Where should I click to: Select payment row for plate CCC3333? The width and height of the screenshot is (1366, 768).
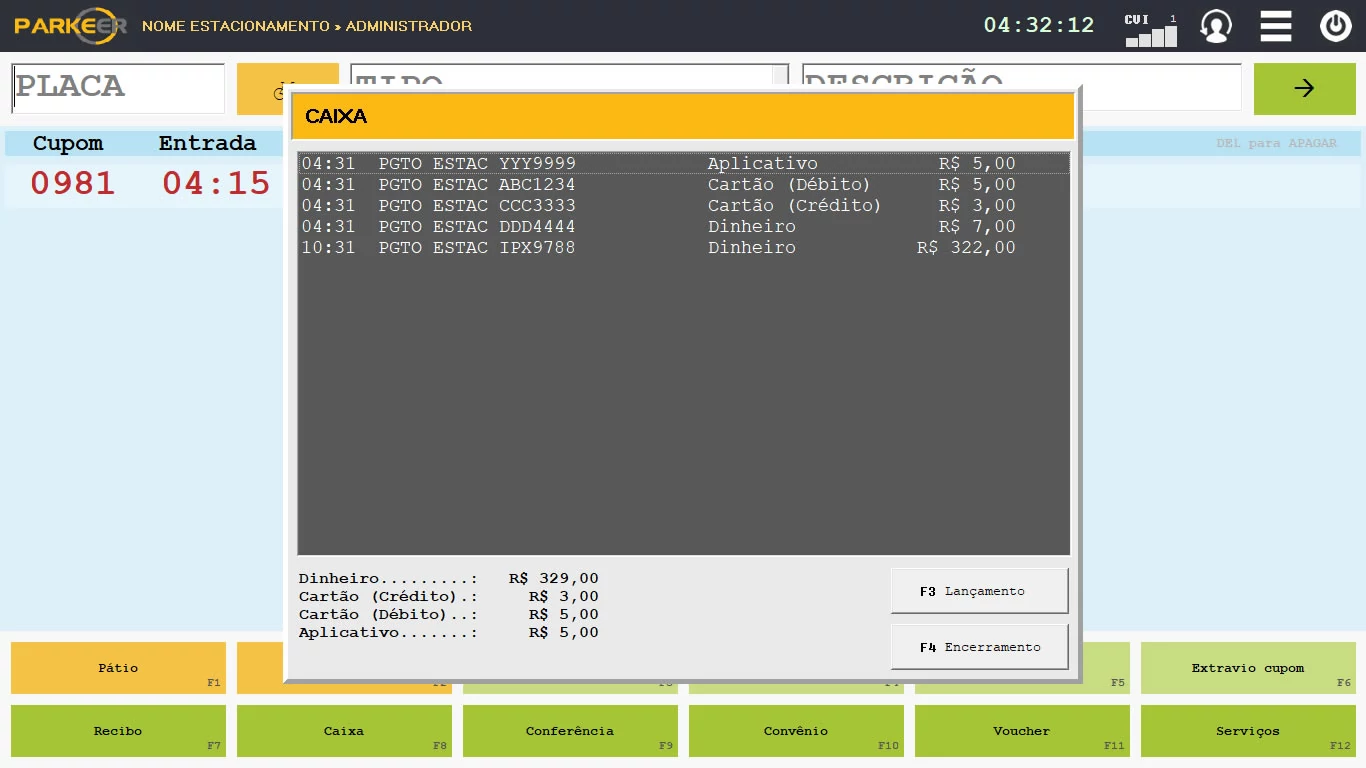pos(684,206)
